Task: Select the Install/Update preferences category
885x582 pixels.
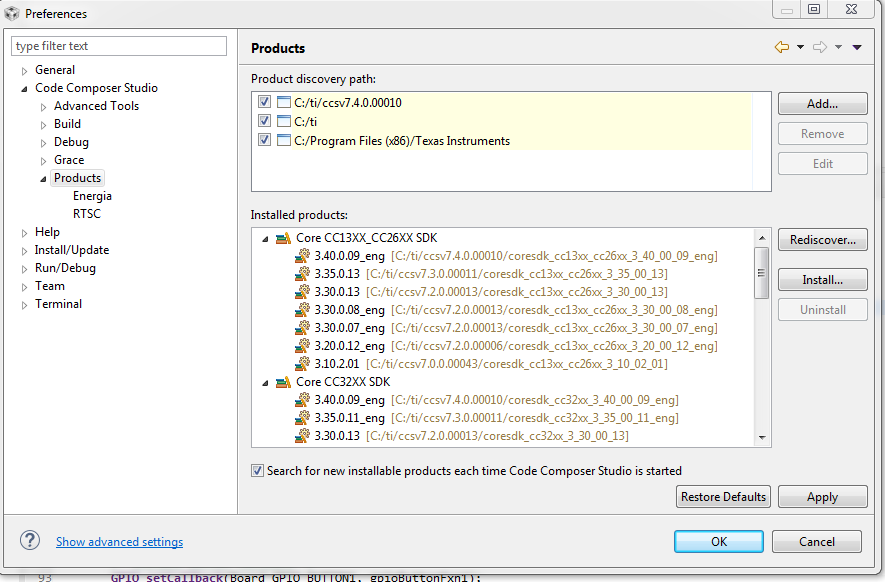Action: point(72,250)
